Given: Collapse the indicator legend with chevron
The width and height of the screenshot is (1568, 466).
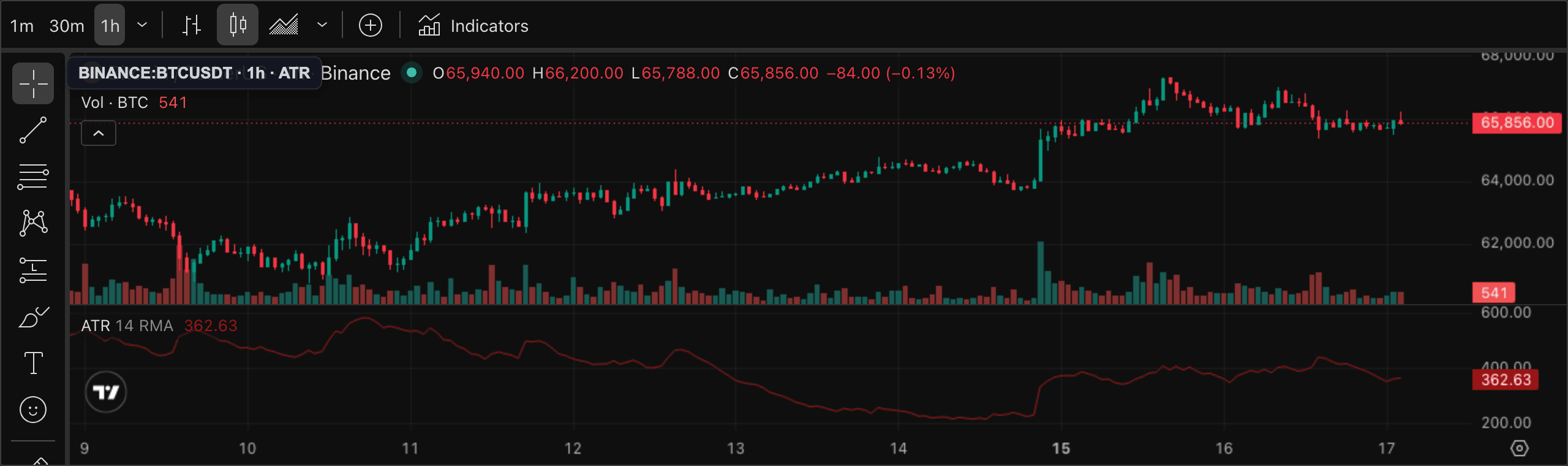Looking at the screenshot, I should [x=99, y=133].
